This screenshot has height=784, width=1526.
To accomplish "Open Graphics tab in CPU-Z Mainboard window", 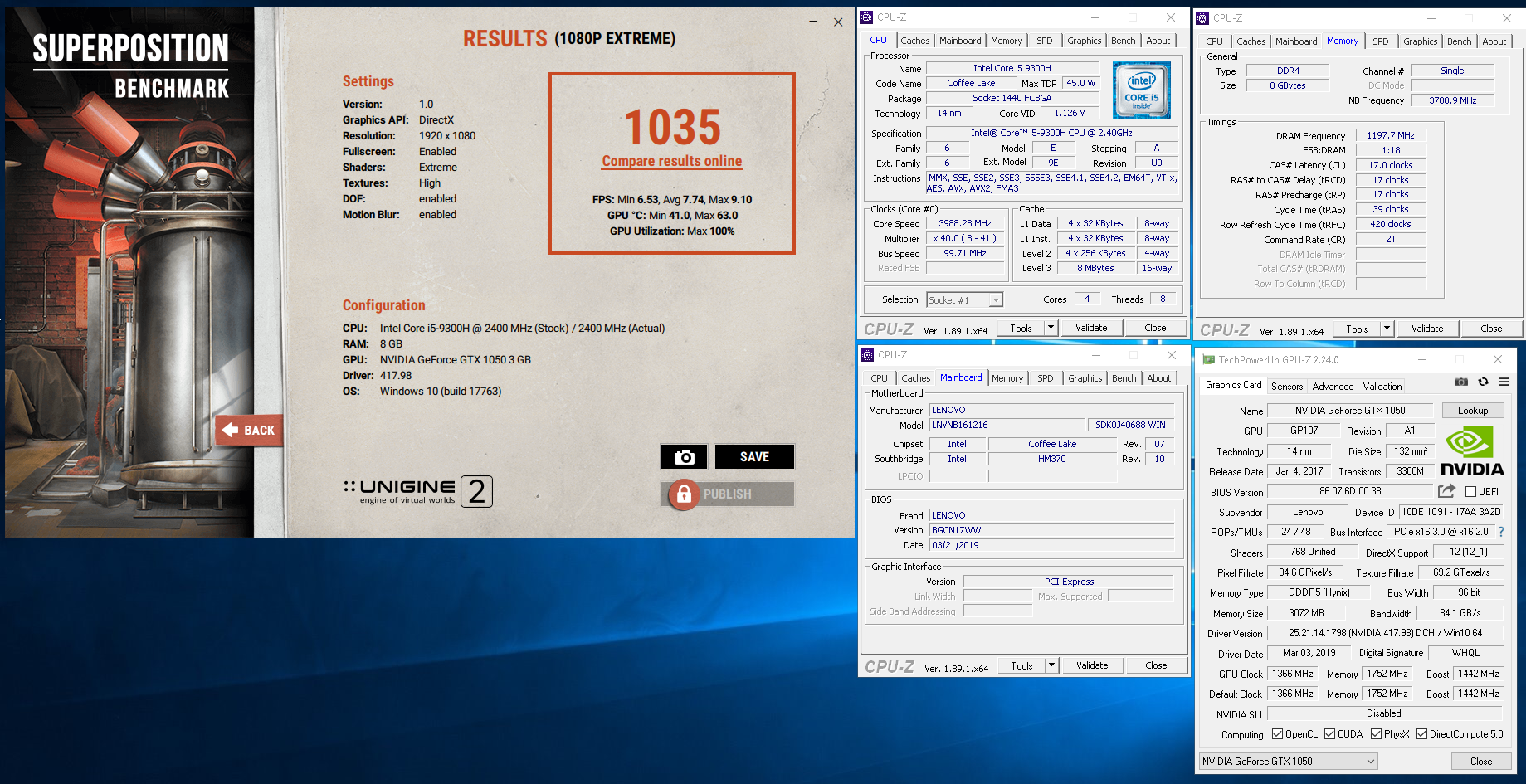I will coord(1085,378).
